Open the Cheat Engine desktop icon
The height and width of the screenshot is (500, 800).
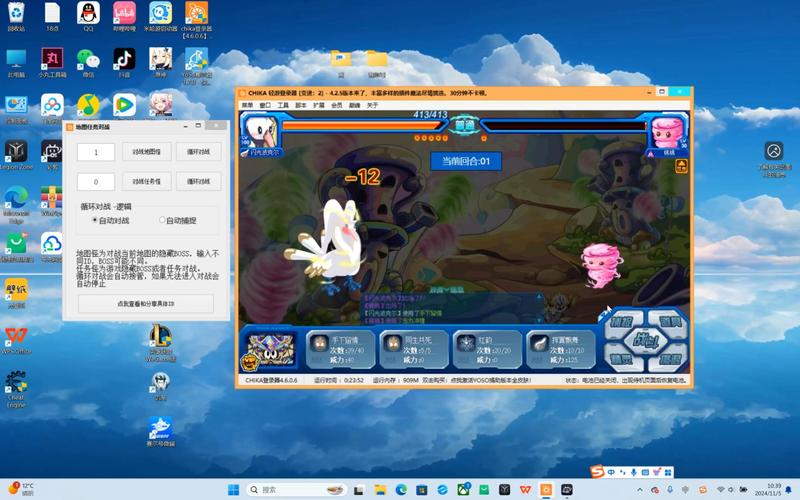coord(16,386)
